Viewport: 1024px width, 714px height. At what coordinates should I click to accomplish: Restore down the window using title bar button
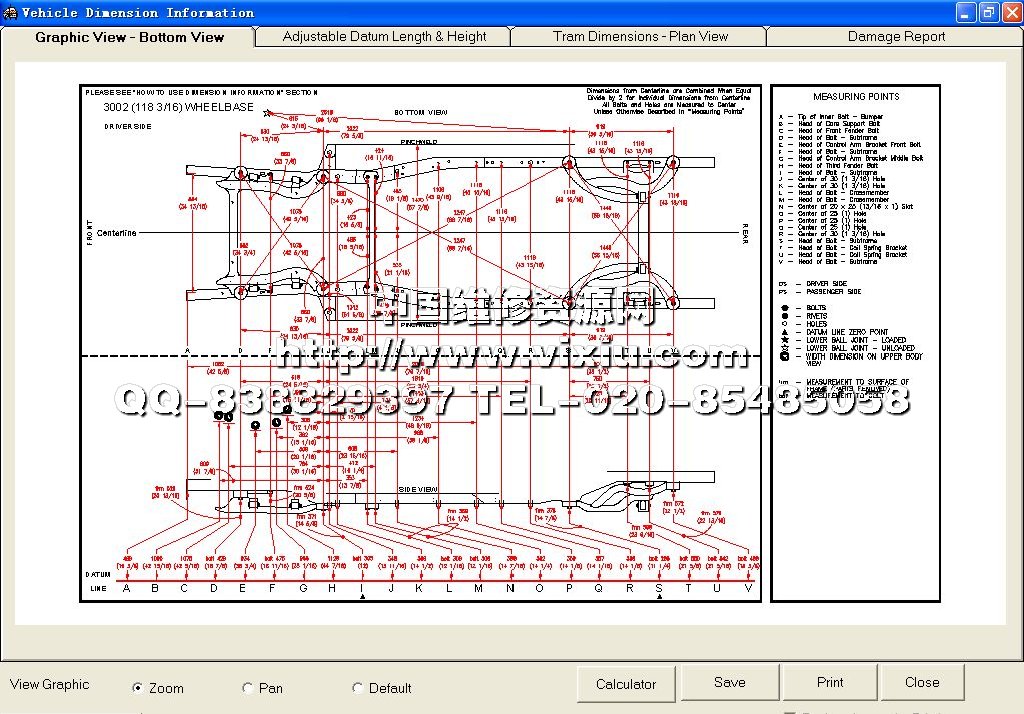click(988, 12)
